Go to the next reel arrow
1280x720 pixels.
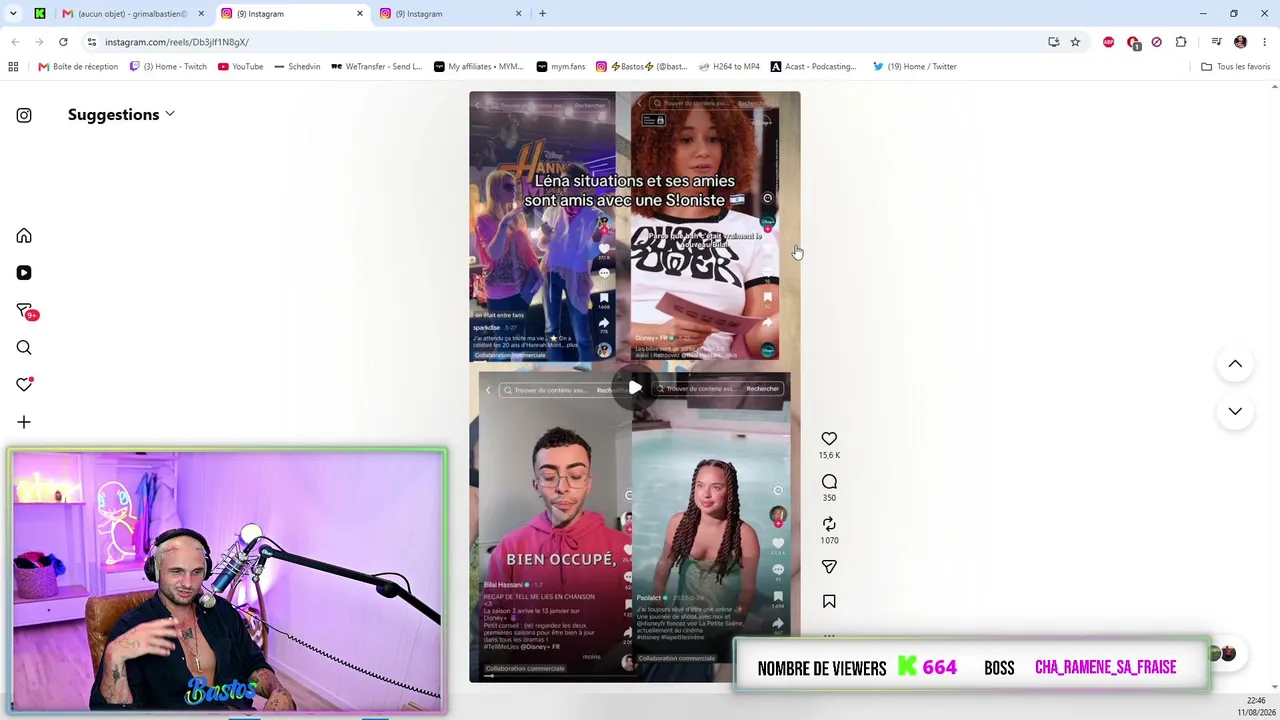1235,411
